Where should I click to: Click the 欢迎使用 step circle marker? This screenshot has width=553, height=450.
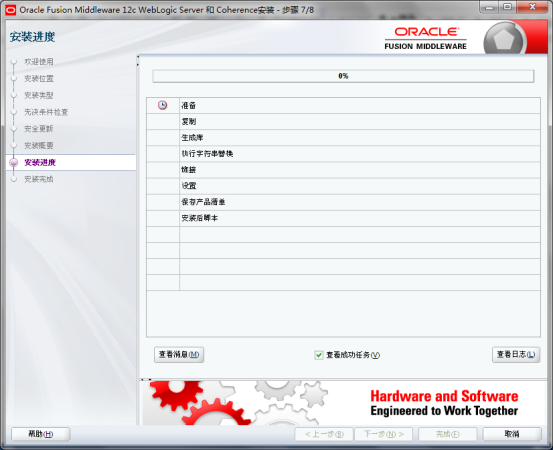(14, 62)
